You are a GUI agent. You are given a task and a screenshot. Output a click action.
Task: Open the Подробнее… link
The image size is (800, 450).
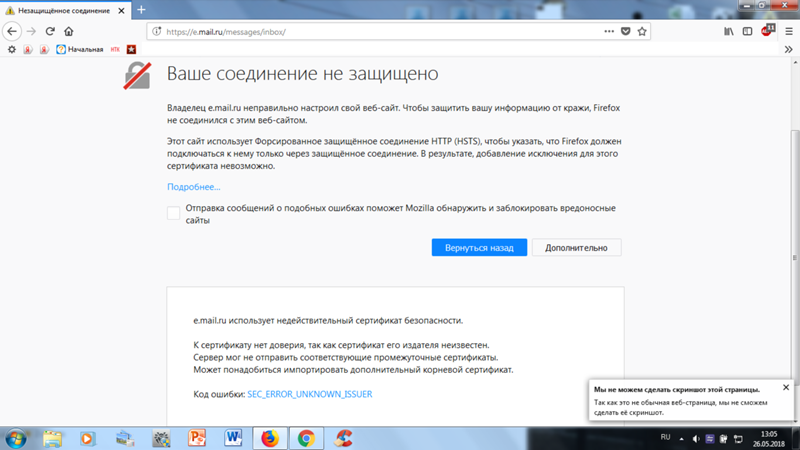(x=193, y=187)
